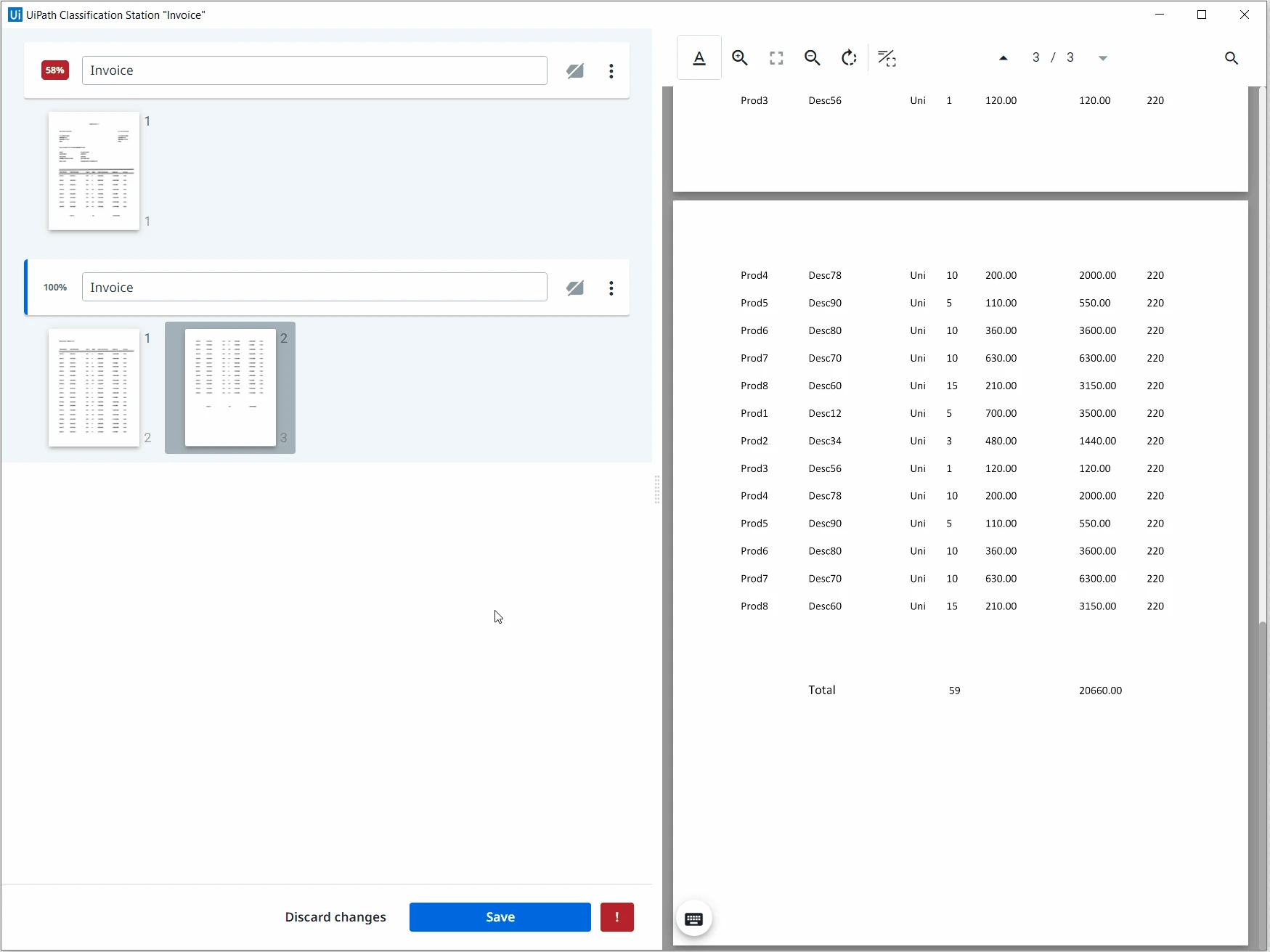The image size is (1270, 952).
Task: Go to previous page with up arrow
Action: click(x=1004, y=58)
